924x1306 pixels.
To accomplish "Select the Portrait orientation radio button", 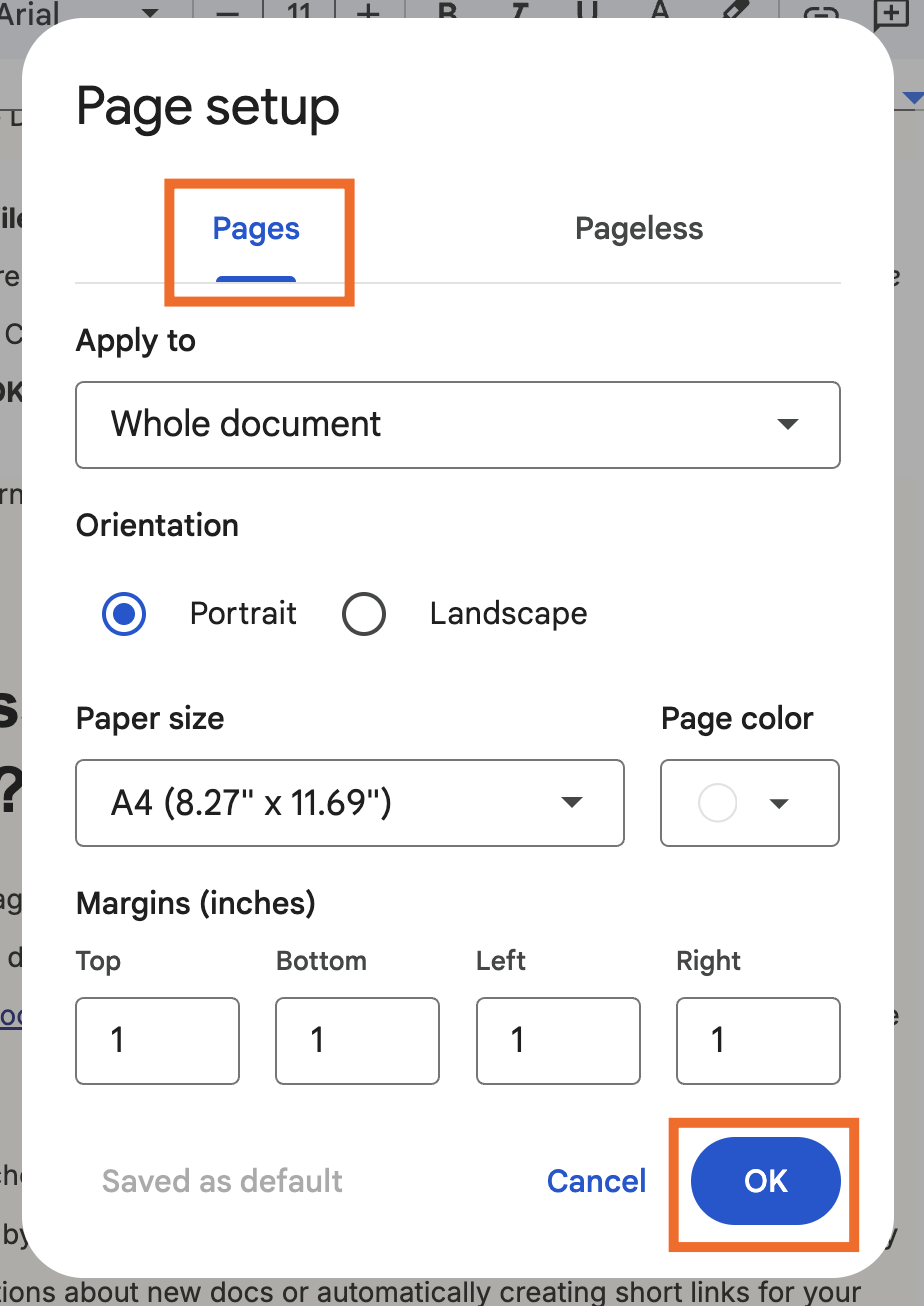I will tap(124, 614).
